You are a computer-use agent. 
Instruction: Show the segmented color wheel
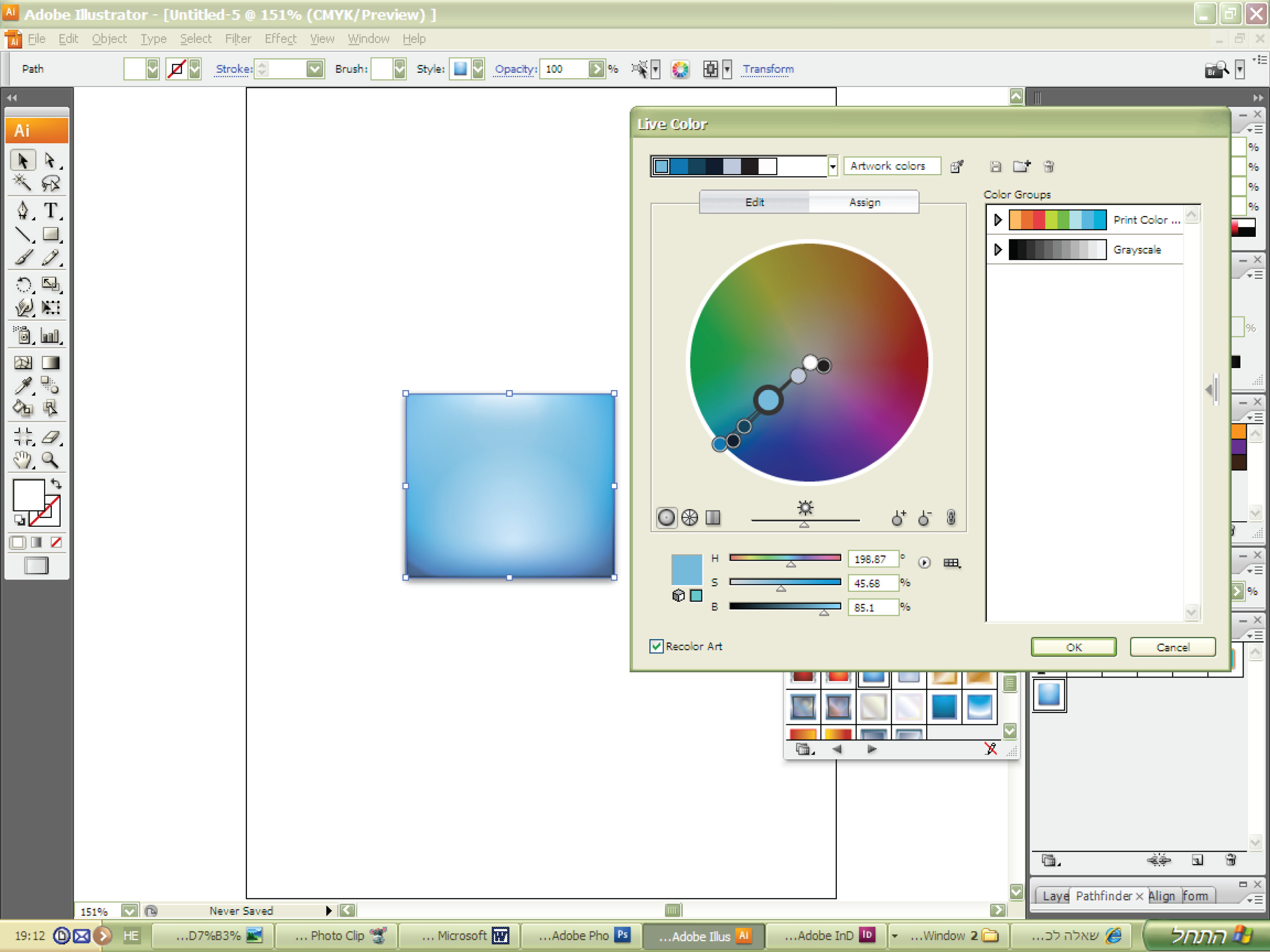[x=689, y=518]
